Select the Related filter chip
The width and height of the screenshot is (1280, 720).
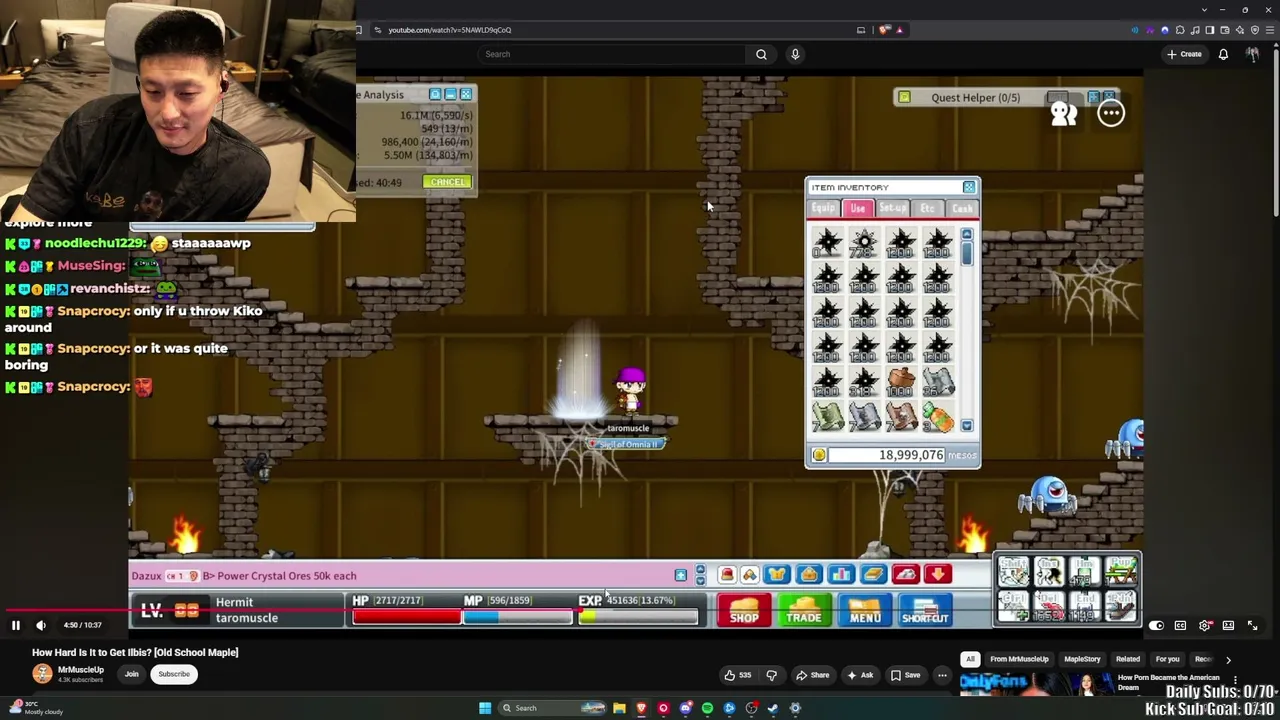[1127, 659]
